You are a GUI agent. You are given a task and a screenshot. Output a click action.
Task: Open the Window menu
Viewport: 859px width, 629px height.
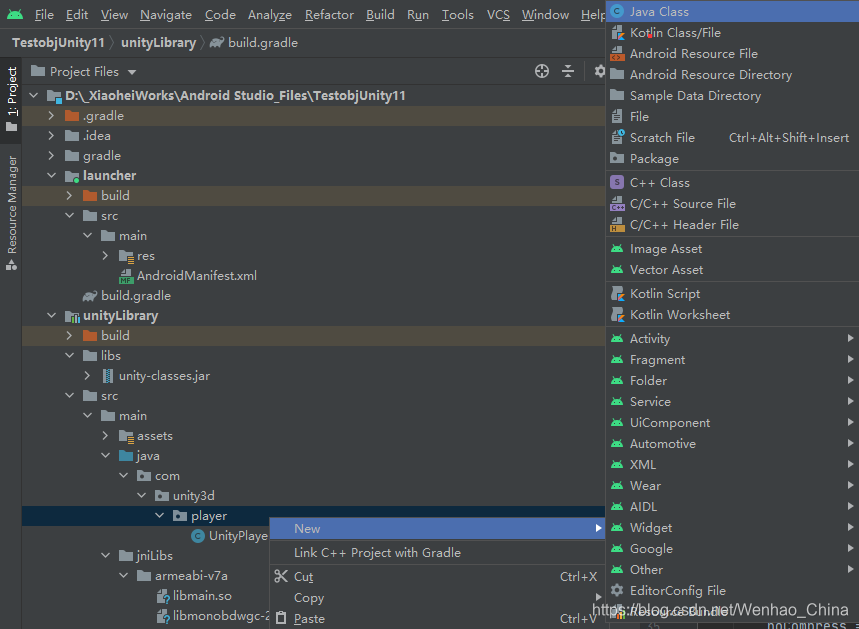pyautogui.click(x=545, y=15)
